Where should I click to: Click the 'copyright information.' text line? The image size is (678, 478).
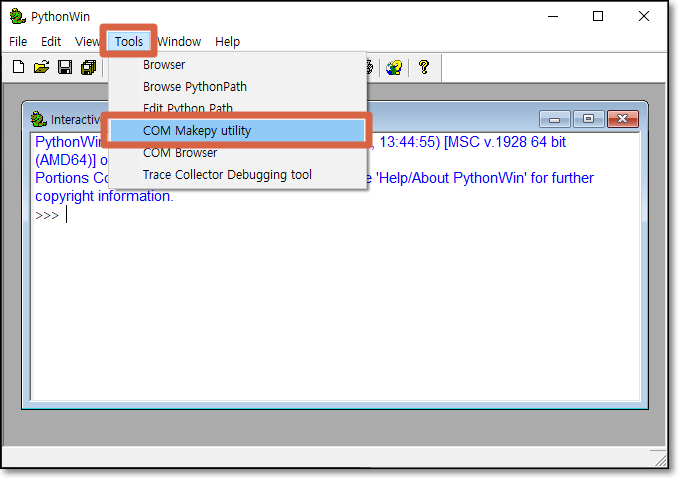[104, 196]
